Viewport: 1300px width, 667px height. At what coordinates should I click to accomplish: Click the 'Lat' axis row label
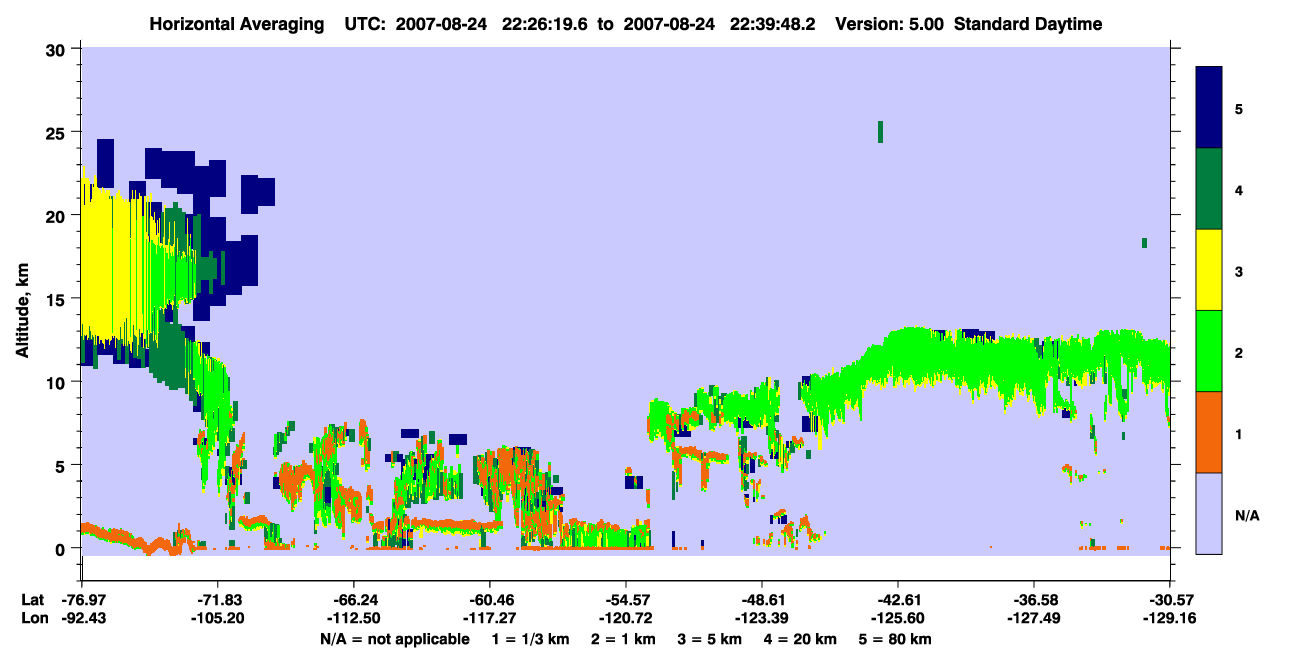[32, 600]
